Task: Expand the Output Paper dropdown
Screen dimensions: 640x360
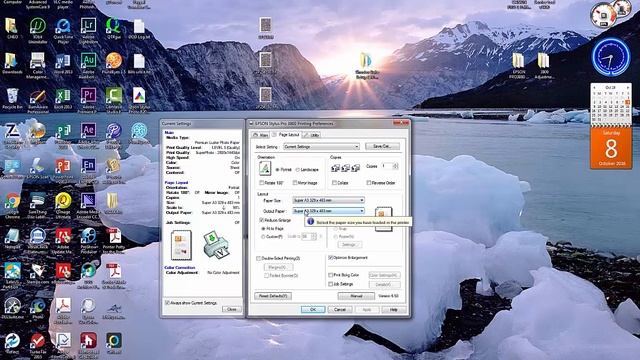Action: click(328, 211)
